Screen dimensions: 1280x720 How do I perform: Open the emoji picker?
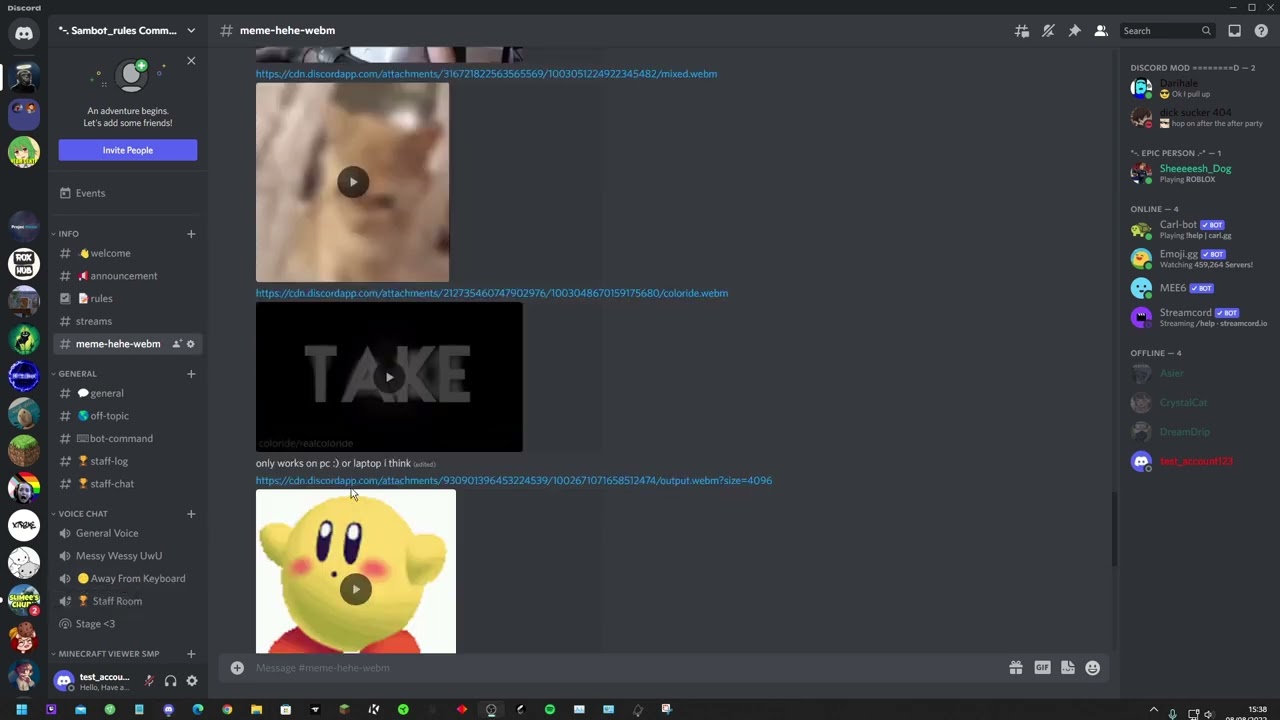tap(1093, 668)
